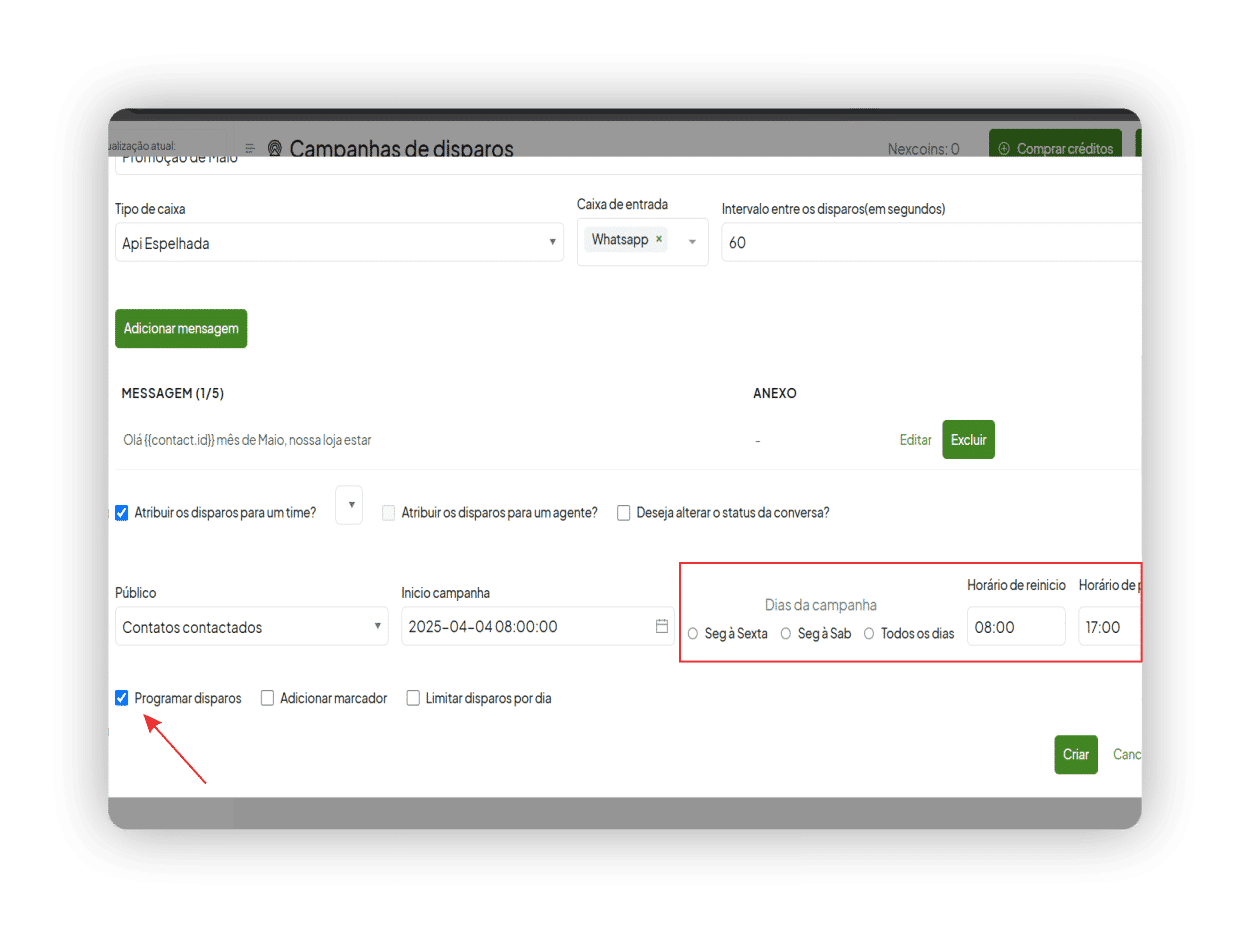Choose the Todos os dias radio option
Image resolution: width=1250 pixels, height=938 pixels.
869,634
